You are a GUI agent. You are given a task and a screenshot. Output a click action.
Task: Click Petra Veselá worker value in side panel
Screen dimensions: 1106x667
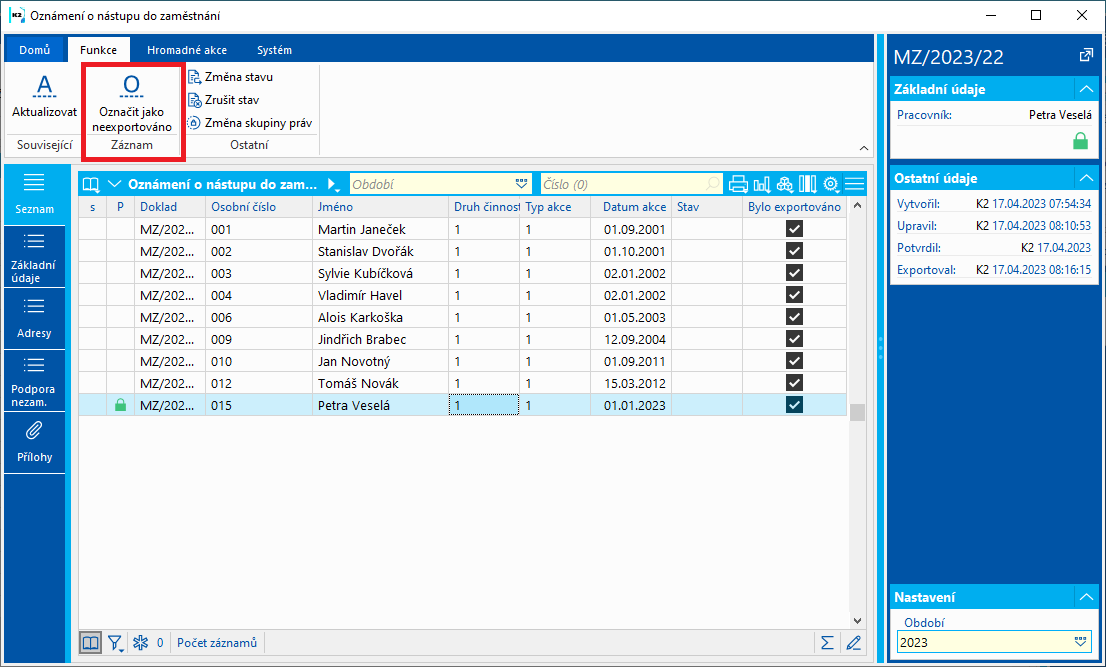[1060, 114]
